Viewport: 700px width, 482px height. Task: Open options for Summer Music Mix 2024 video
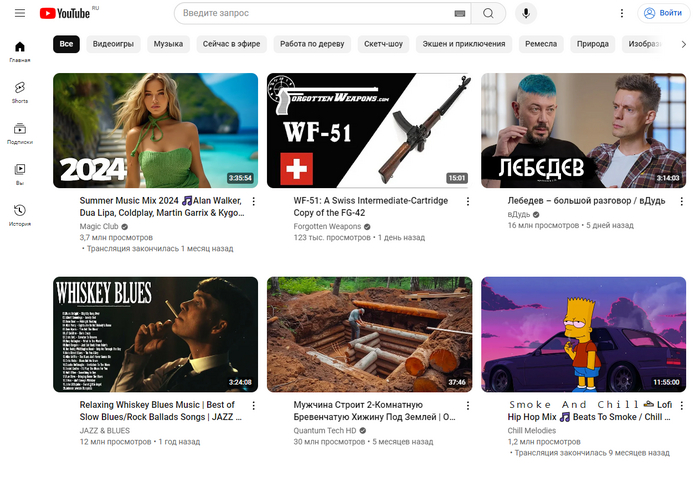coord(254,201)
